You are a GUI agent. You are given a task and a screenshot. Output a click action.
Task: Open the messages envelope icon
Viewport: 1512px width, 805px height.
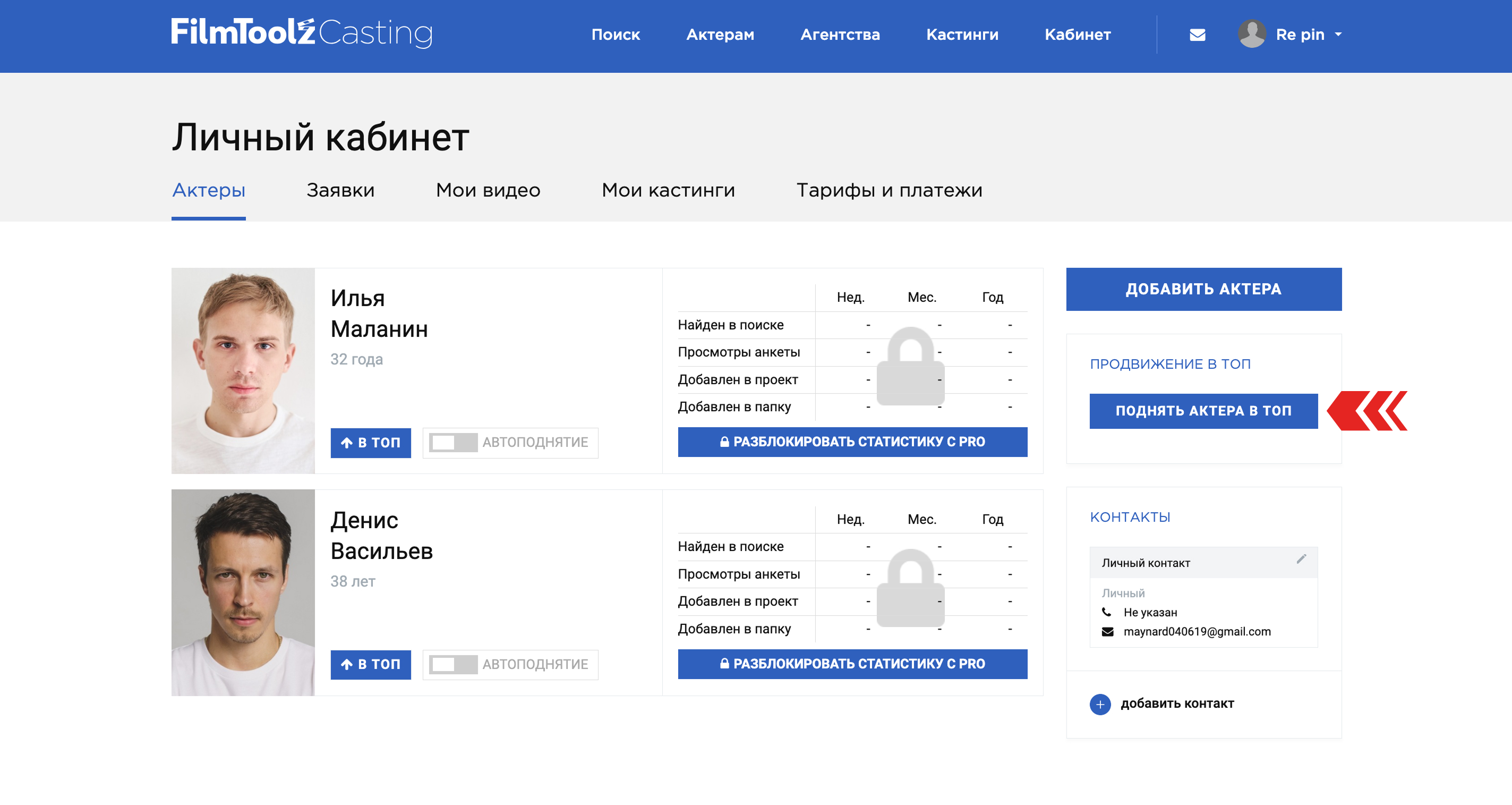pyautogui.click(x=1197, y=35)
